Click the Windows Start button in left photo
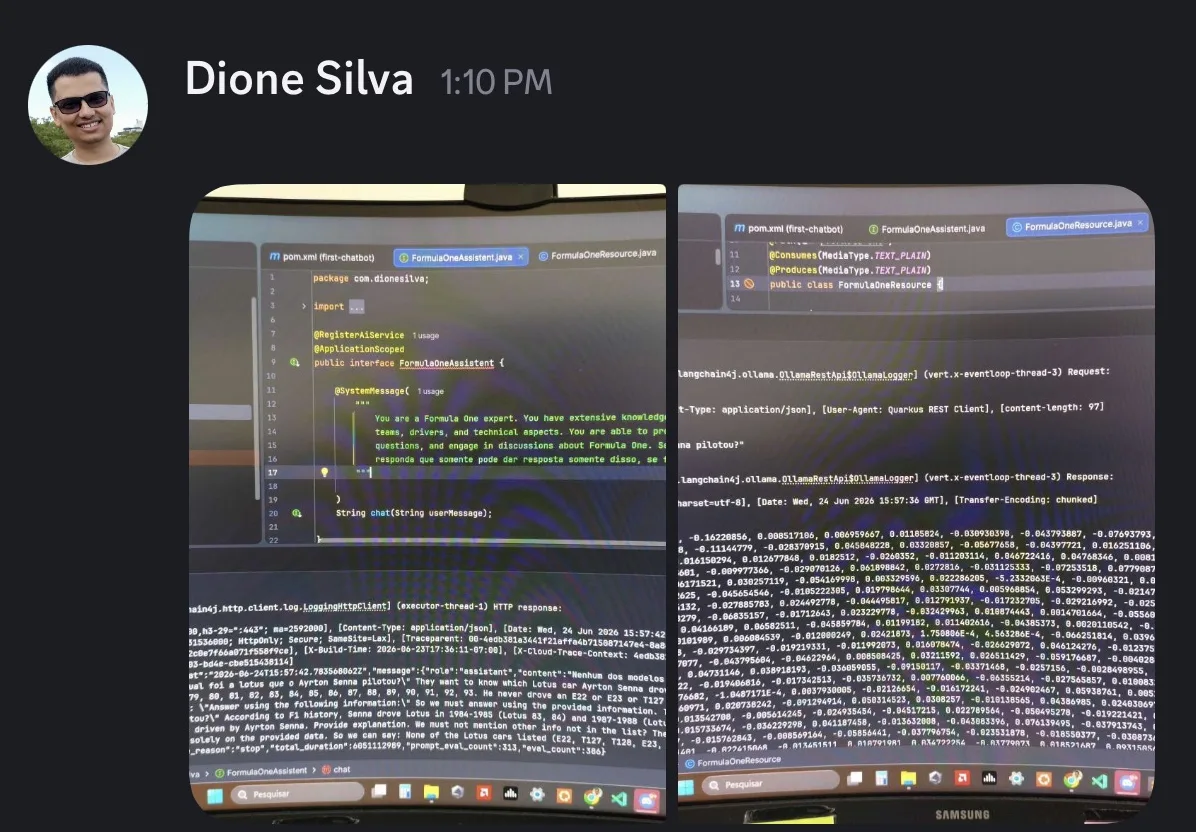The height and width of the screenshot is (832, 1196). coord(214,796)
